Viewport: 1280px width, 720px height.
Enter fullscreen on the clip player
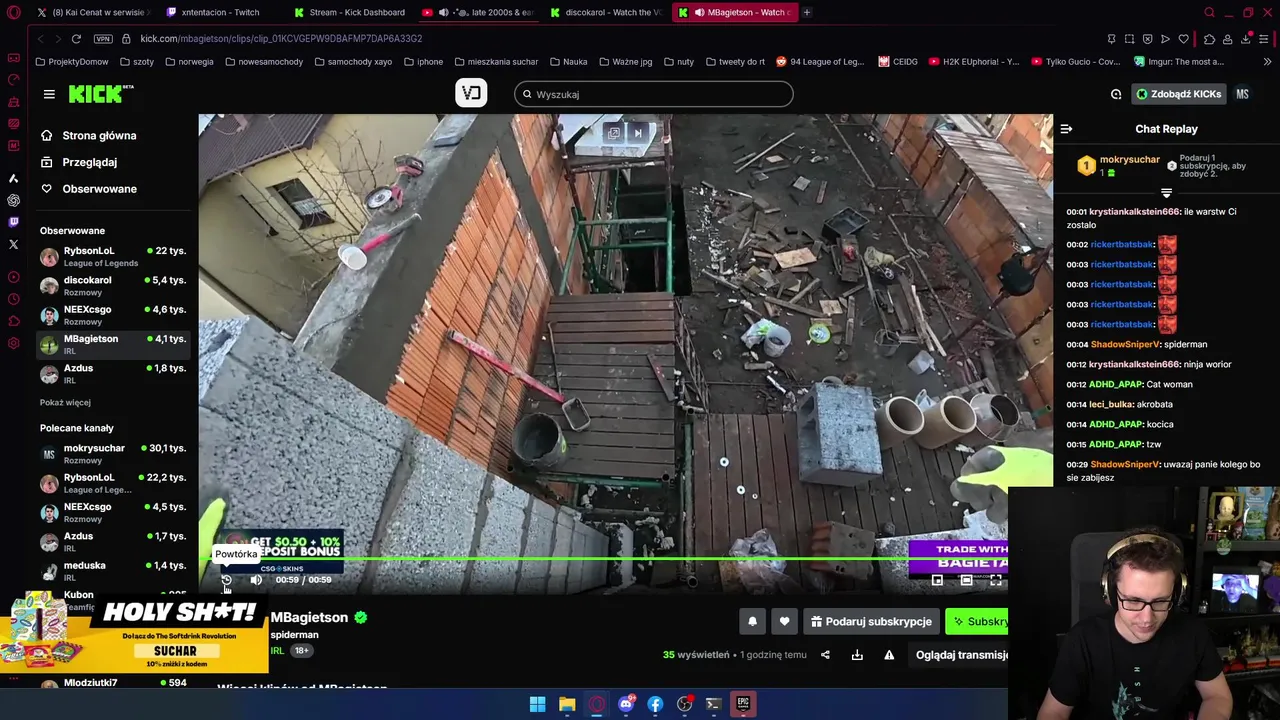point(996,580)
